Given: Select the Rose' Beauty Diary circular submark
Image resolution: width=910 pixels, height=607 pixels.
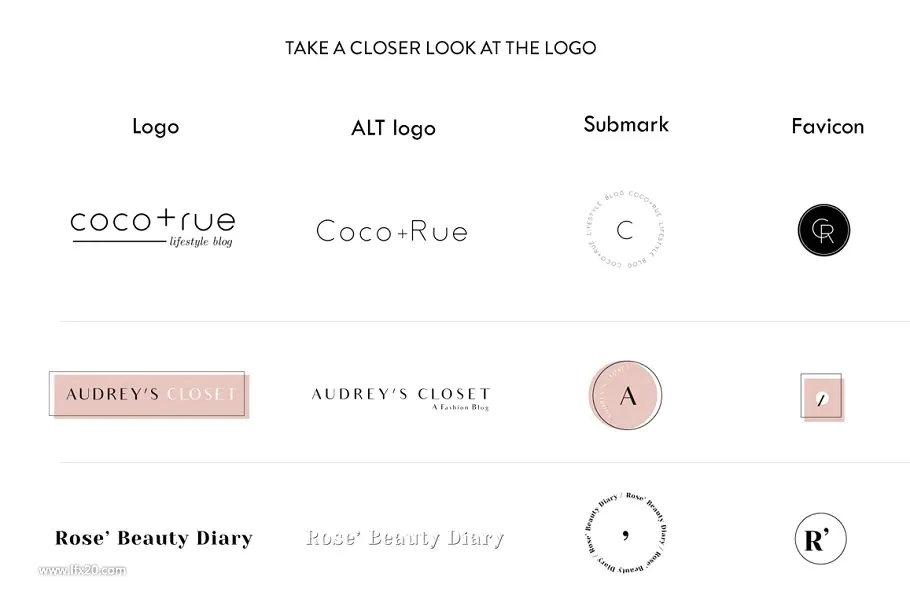Looking at the screenshot, I should pyautogui.click(x=626, y=533).
